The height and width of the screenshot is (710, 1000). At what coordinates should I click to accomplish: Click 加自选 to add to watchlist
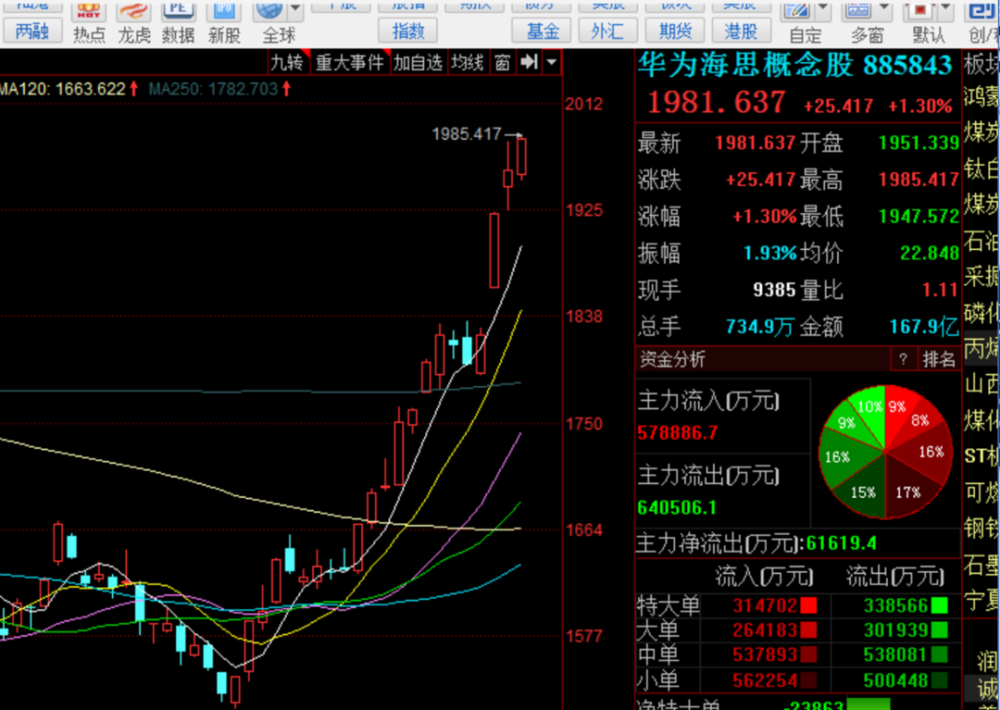418,63
